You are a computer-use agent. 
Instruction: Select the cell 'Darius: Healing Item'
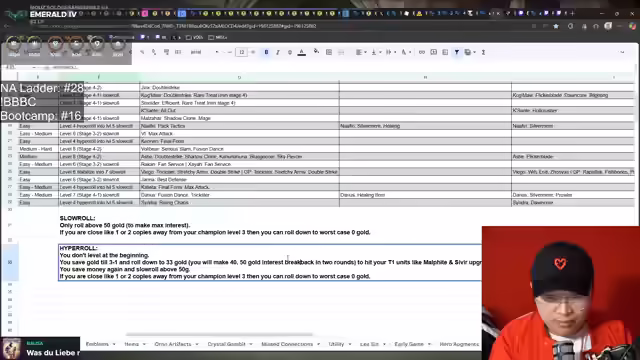pyautogui.click(x=425, y=195)
